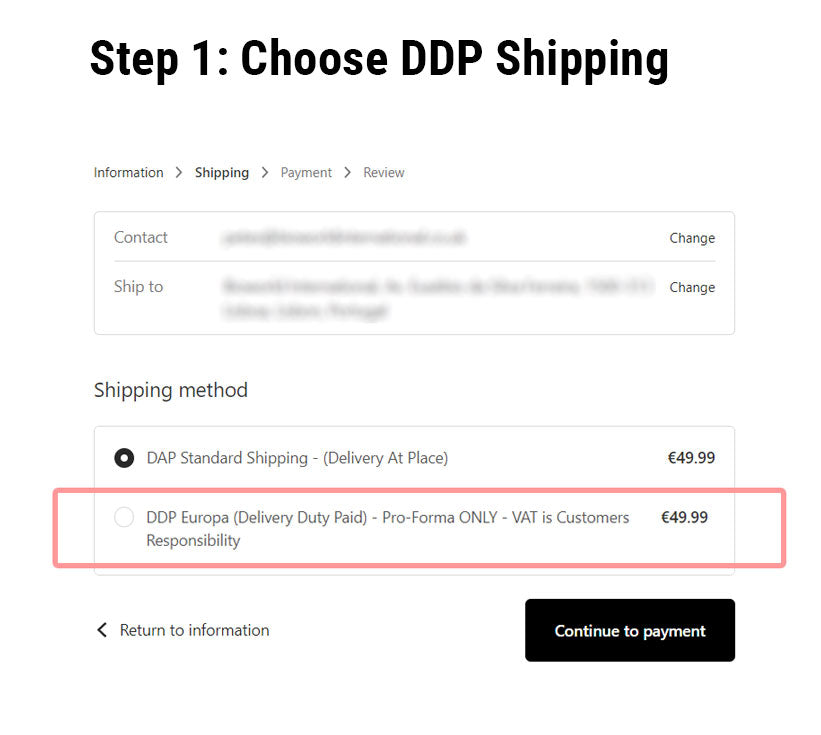Select the DDP Europa radio button
This screenshot has width=821, height=735.
(x=124, y=517)
